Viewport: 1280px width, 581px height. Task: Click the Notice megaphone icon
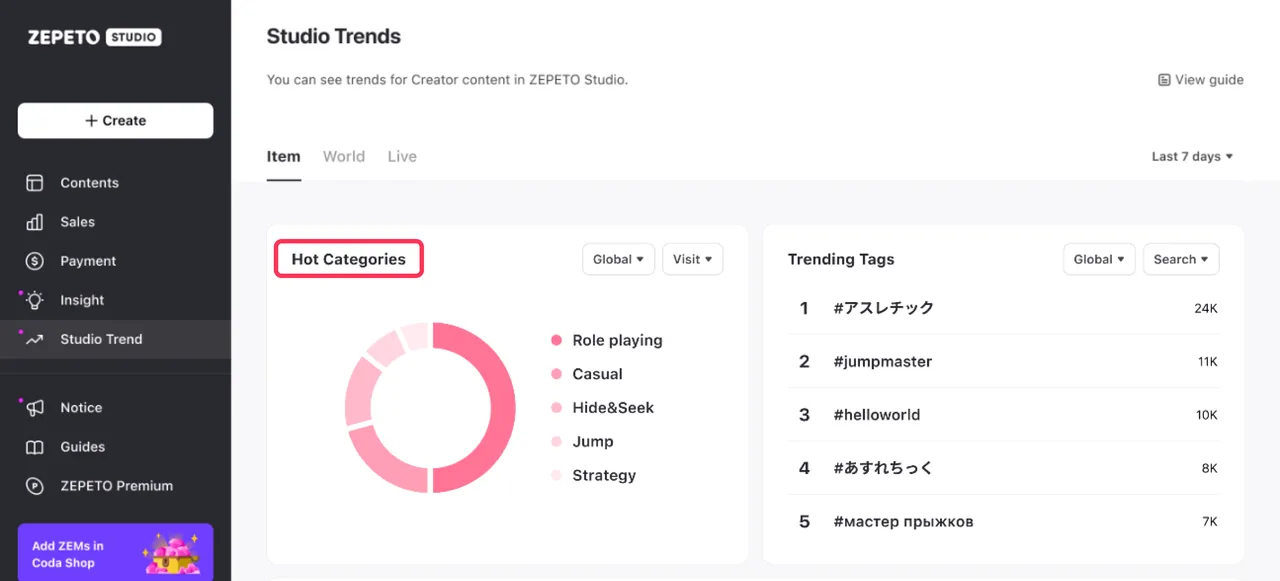[35, 407]
